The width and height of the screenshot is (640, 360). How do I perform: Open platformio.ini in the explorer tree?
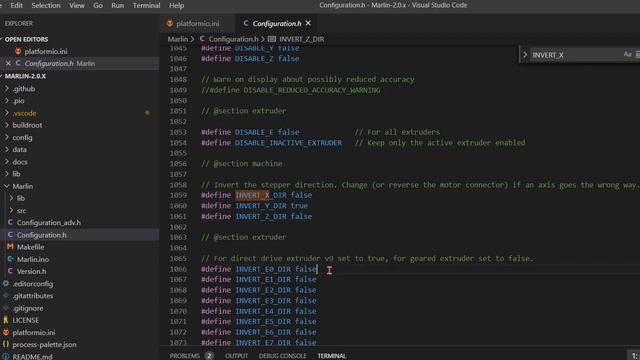[x=33, y=333]
